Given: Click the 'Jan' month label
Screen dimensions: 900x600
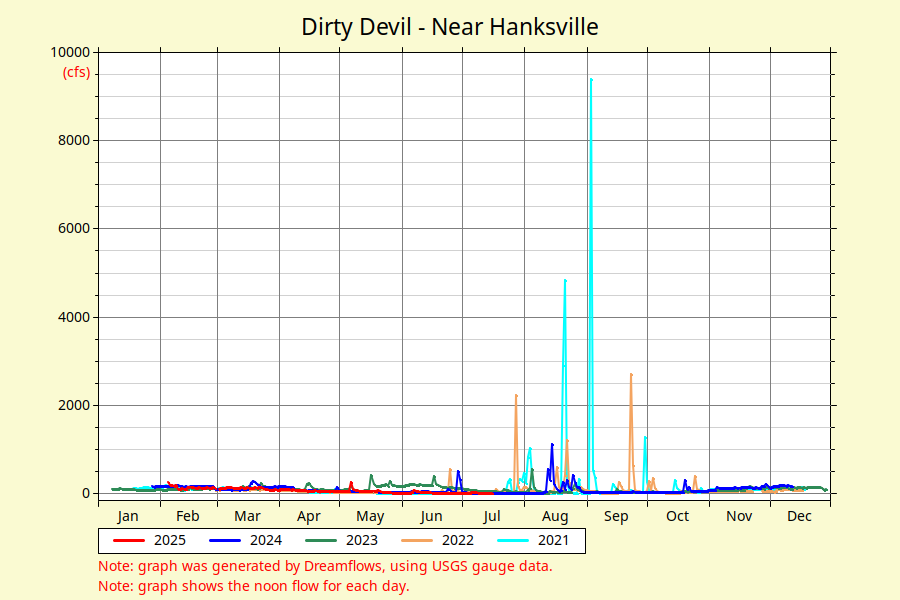Looking at the screenshot, I should click(x=128, y=516).
